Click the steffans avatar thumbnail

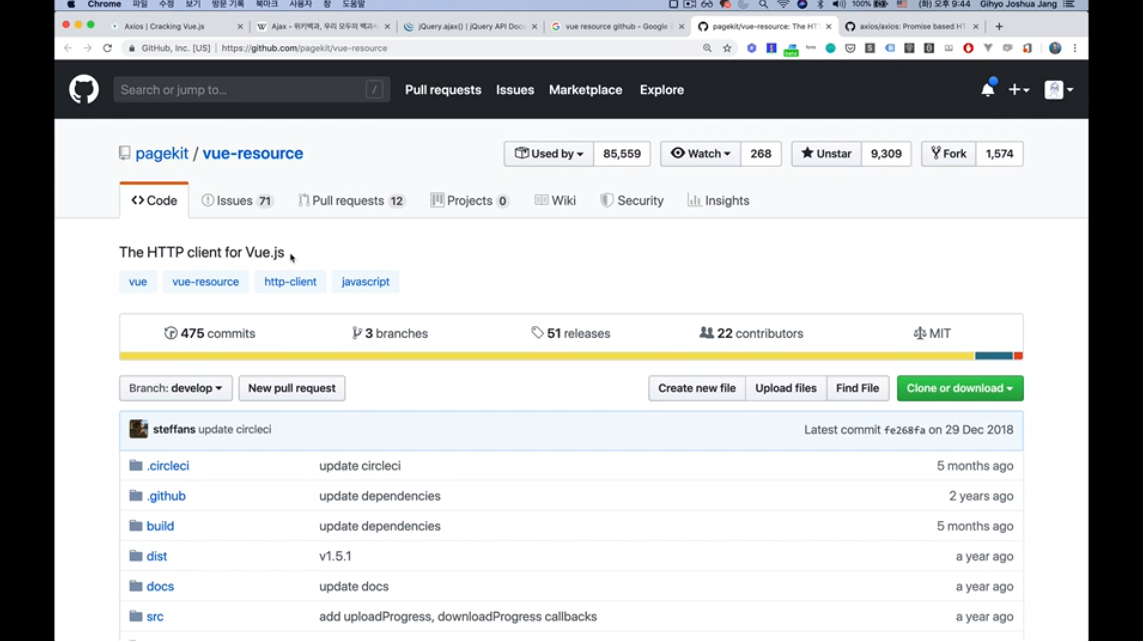click(x=138, y=429)
